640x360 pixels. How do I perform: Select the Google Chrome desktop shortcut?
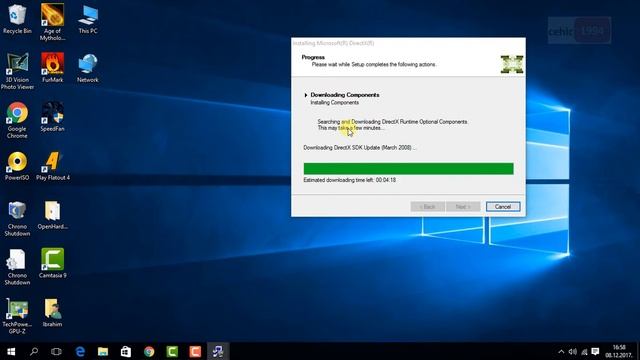click(x=17, y=120)
